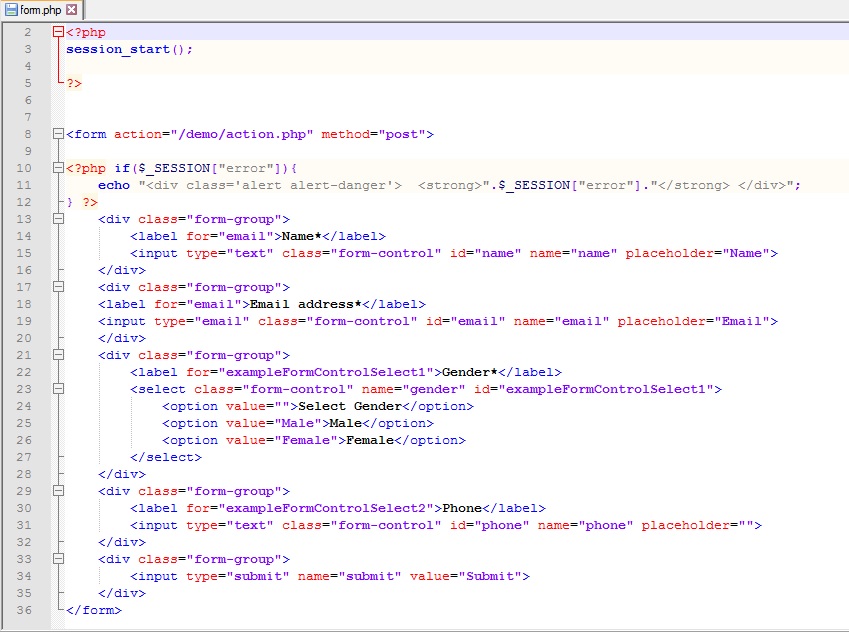Collapse the Submit form-group fold at line 33

(x=58, y=558)
